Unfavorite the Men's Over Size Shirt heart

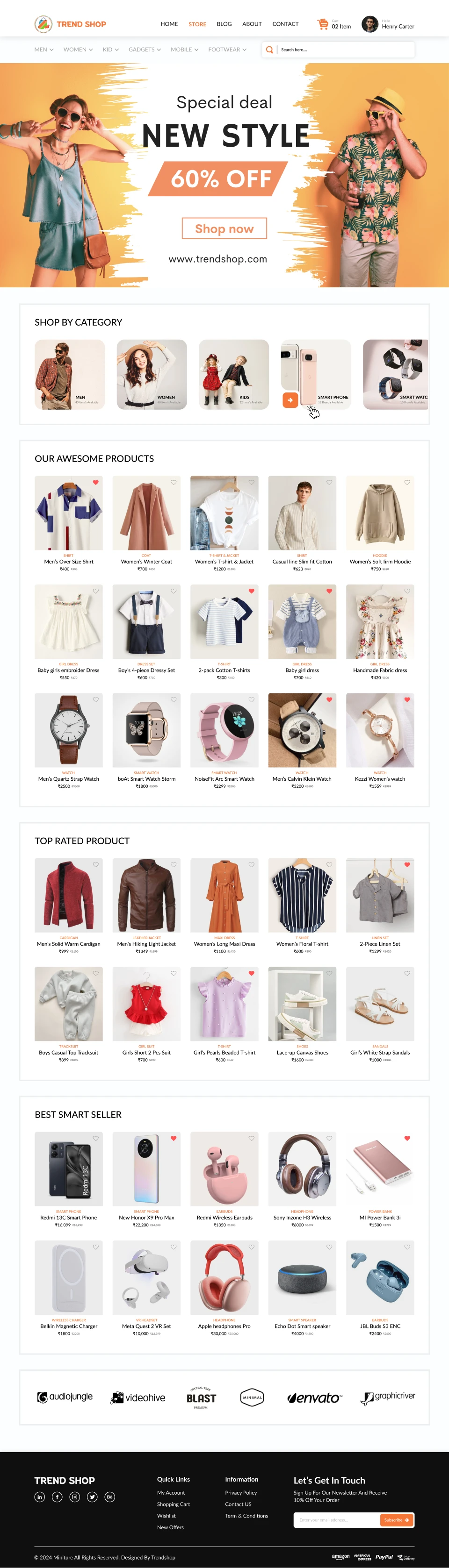click(x=96, y=483)
